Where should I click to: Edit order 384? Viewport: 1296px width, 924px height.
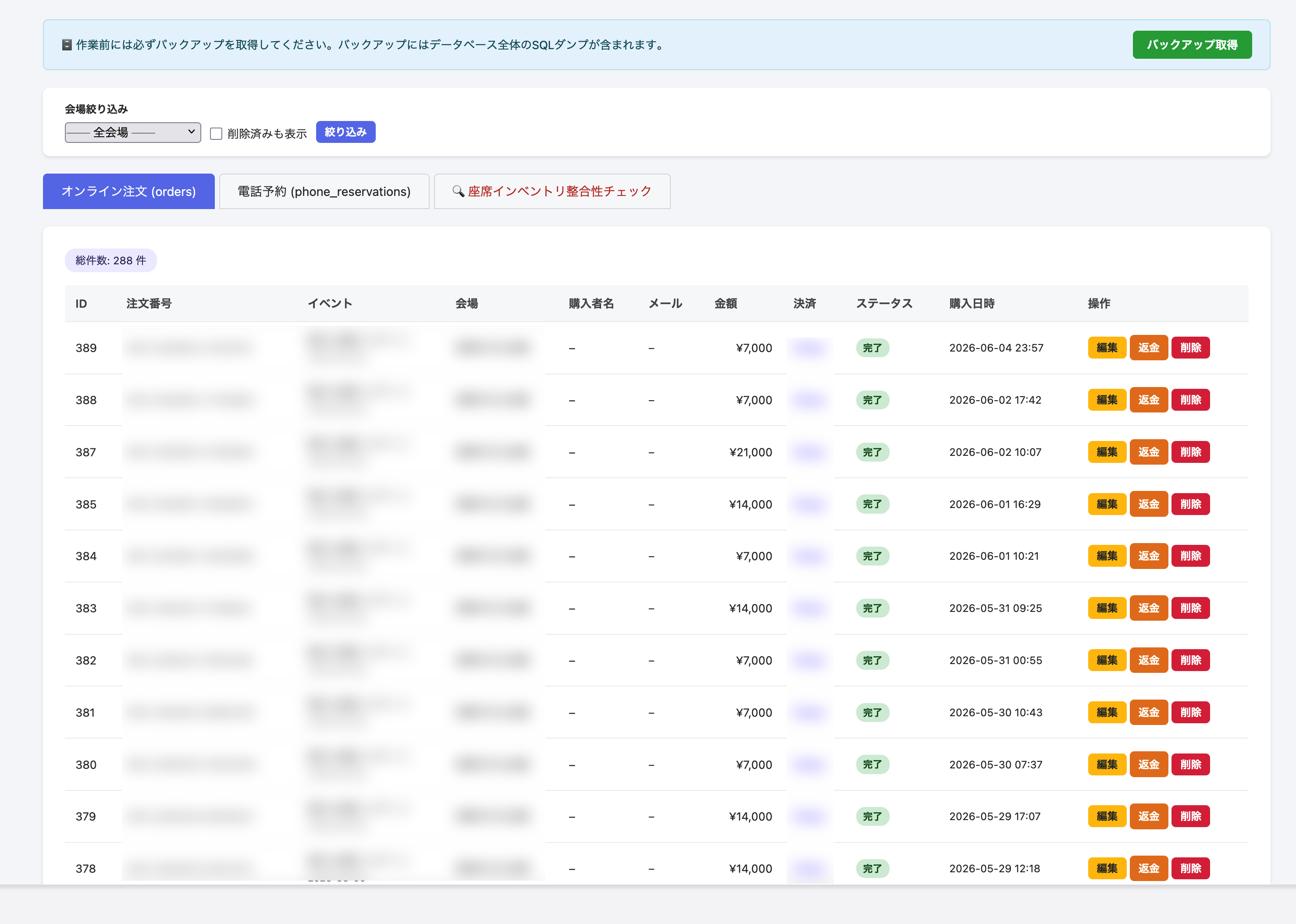click(x=1107, y=556)
